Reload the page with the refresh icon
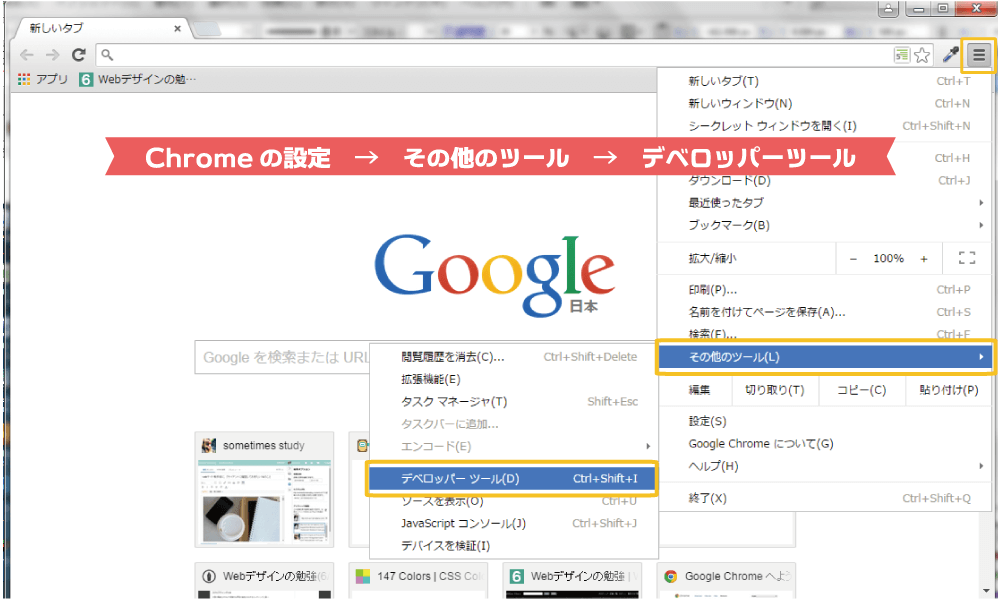 pos(78,55)
